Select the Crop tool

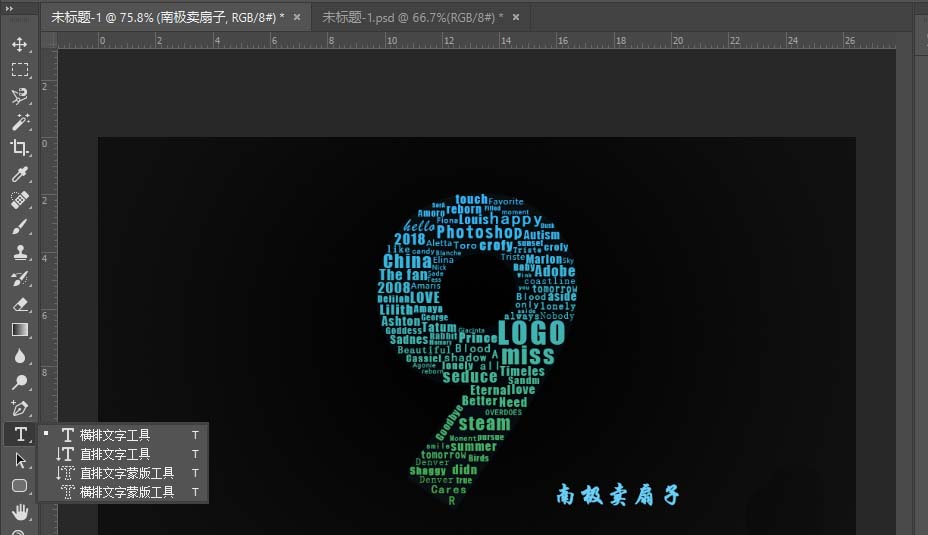pyautogui.click(x=20, y=148)
